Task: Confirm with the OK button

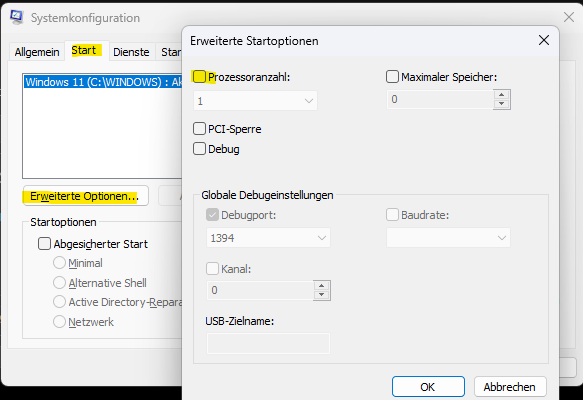Action: click(428, 387)
